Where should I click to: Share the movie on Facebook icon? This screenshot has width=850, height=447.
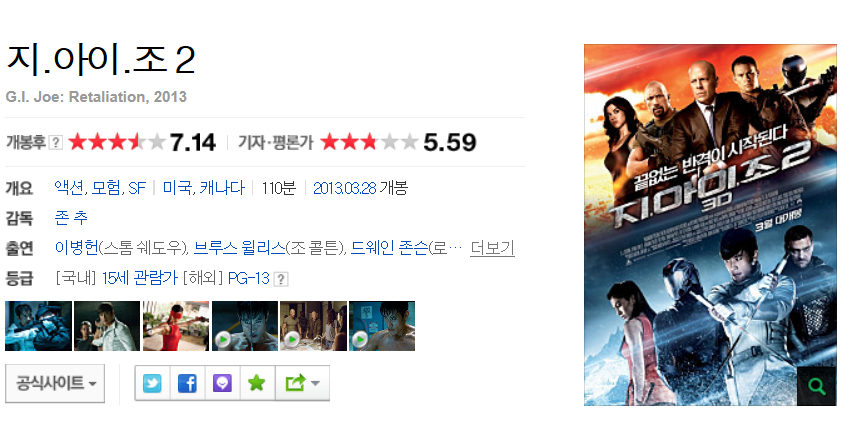coord(187,383)
